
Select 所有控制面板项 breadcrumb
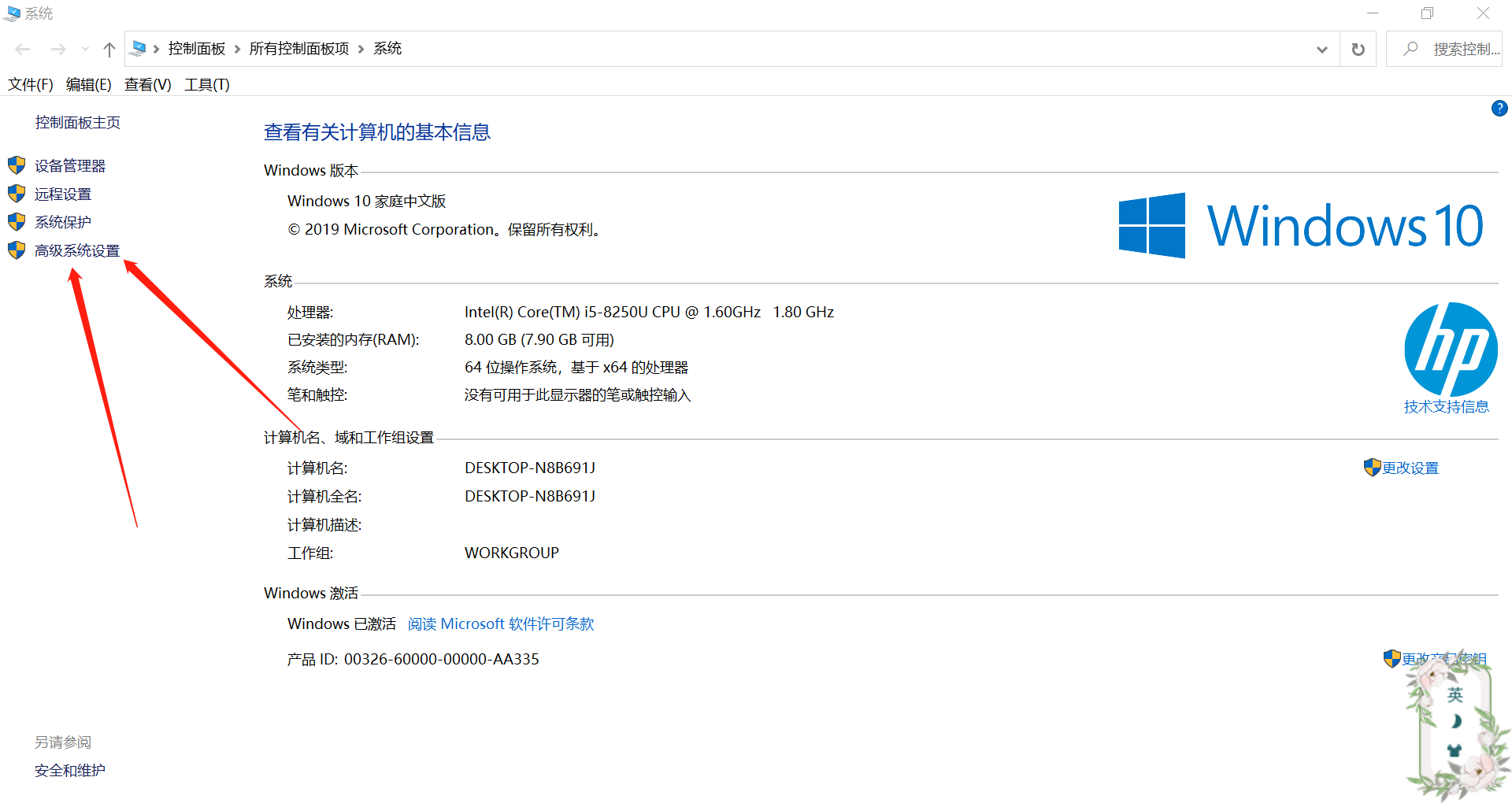click(x=299, y=49)
